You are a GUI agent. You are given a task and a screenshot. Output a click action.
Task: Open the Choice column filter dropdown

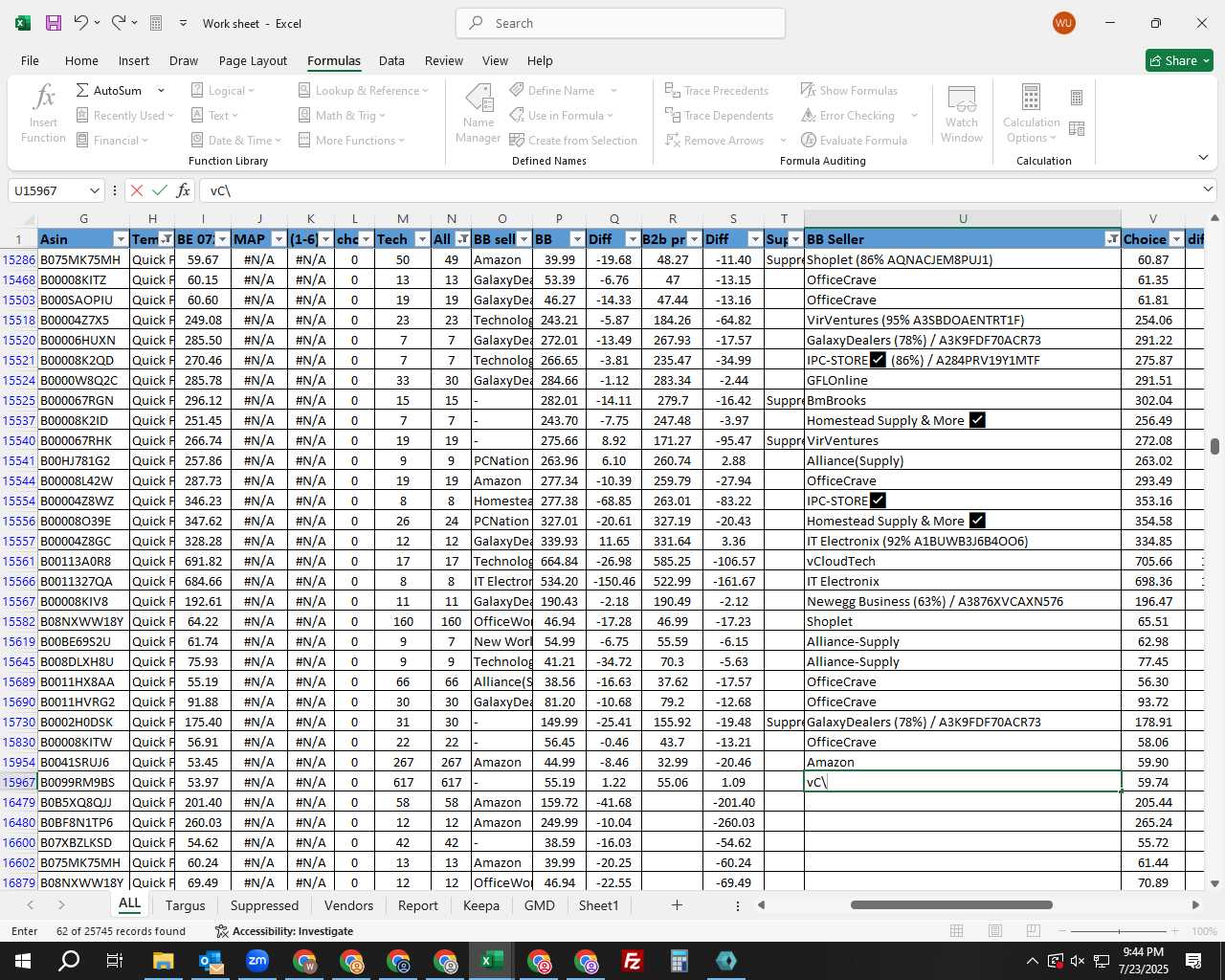tap(1176, 239)
